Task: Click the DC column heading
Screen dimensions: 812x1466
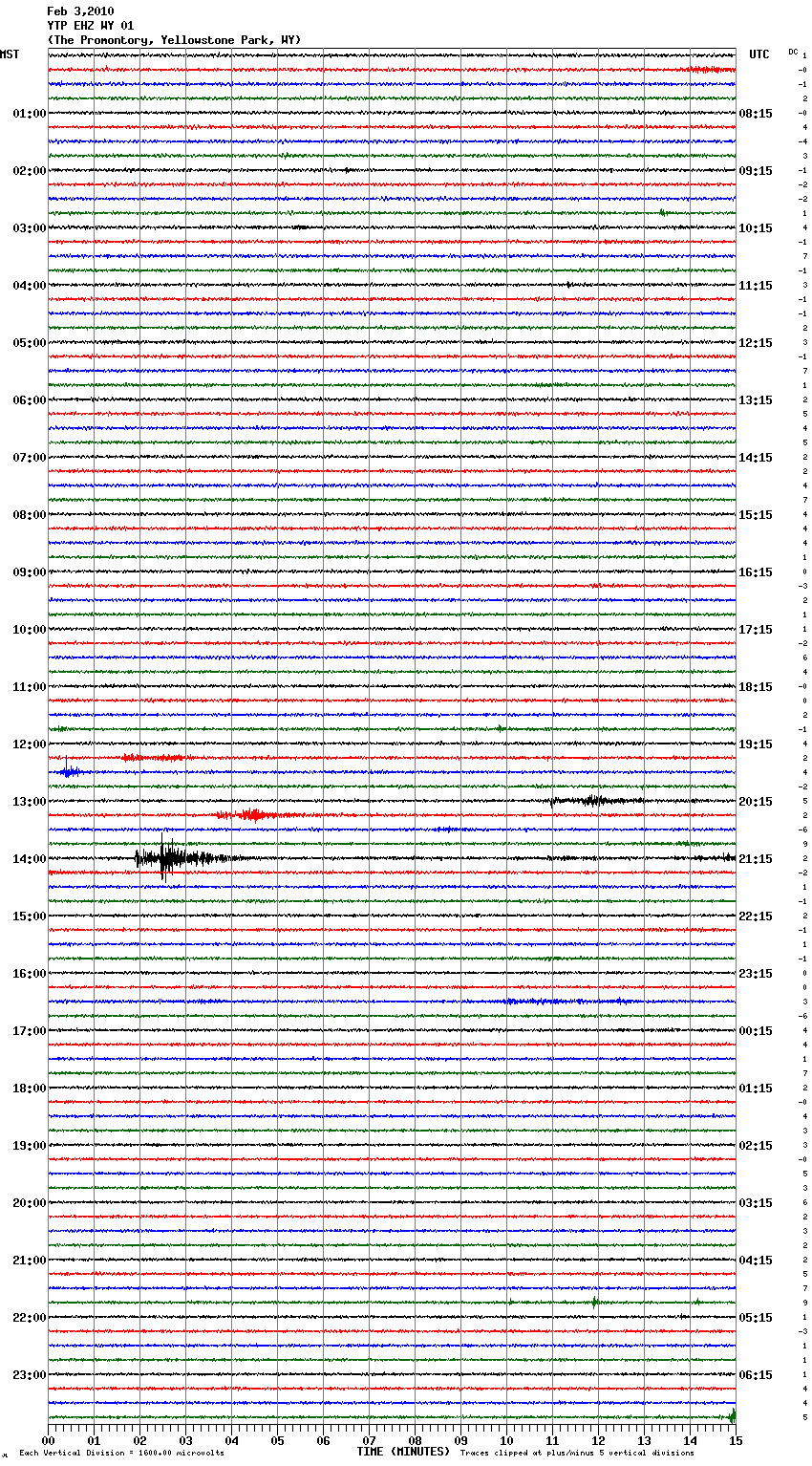Action: point(793,52)
